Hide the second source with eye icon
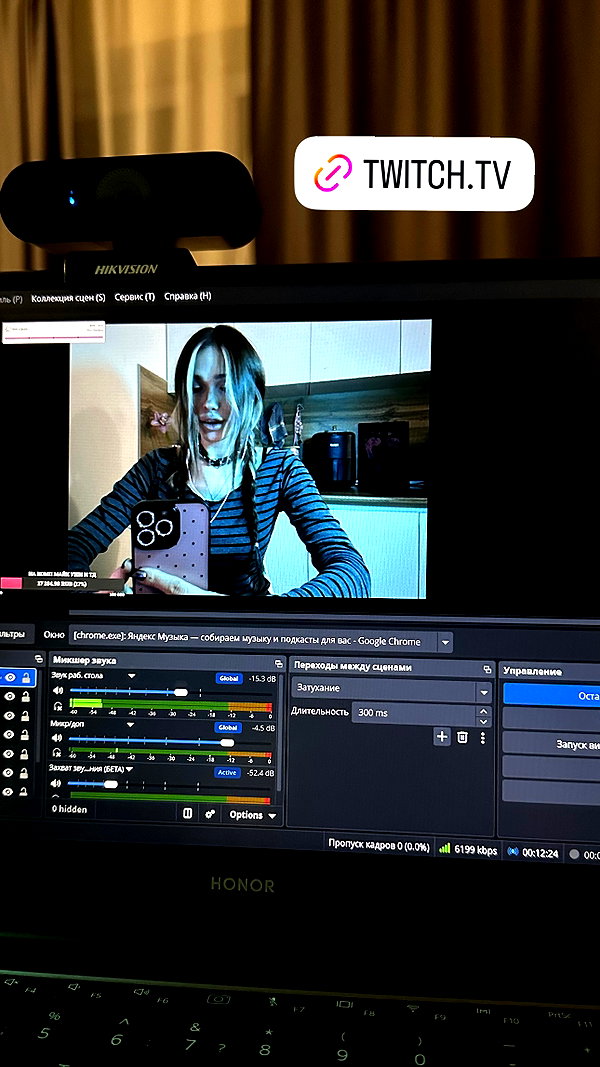Image resolution: width=600 pixels, height=1067 pixels. 10,696
